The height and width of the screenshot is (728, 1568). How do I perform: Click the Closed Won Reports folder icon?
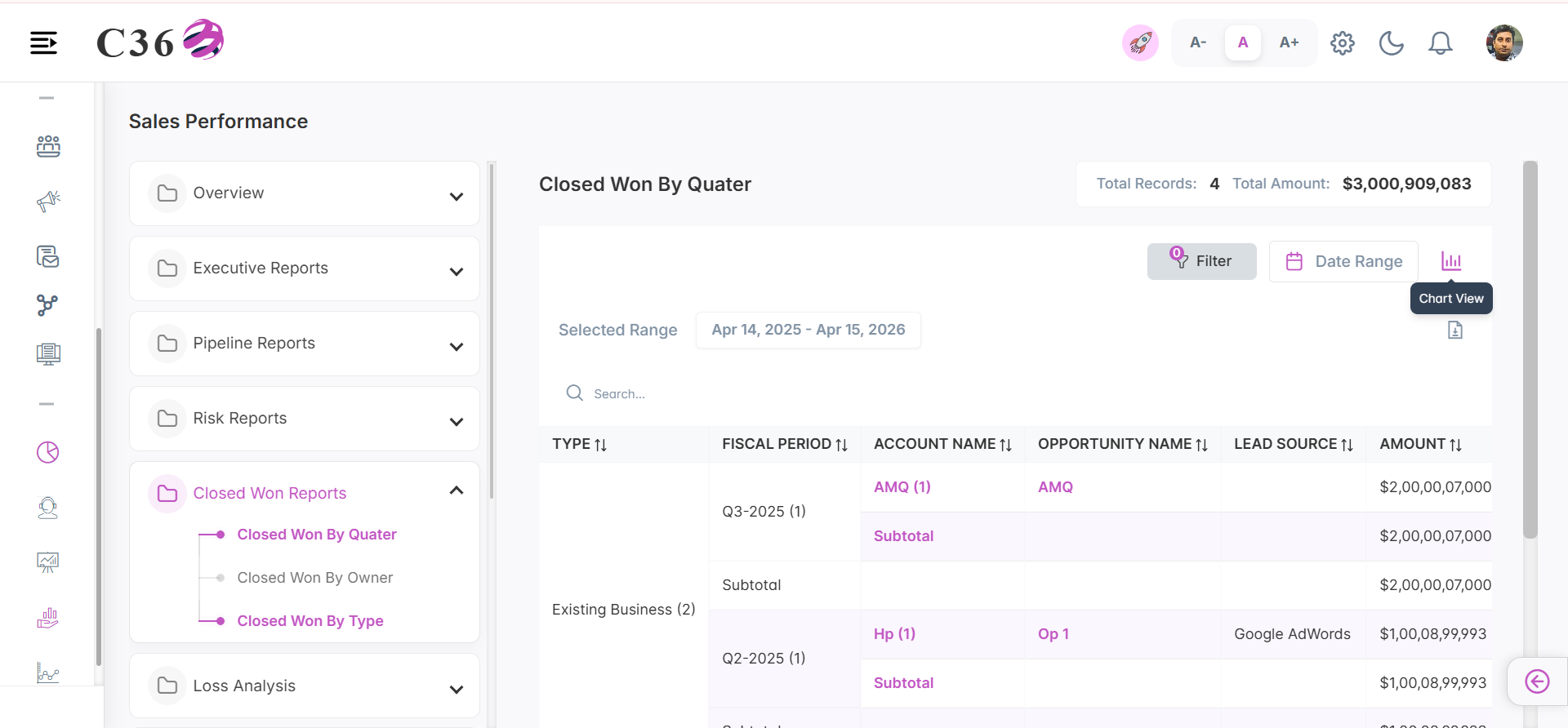(x=167, y=494)
